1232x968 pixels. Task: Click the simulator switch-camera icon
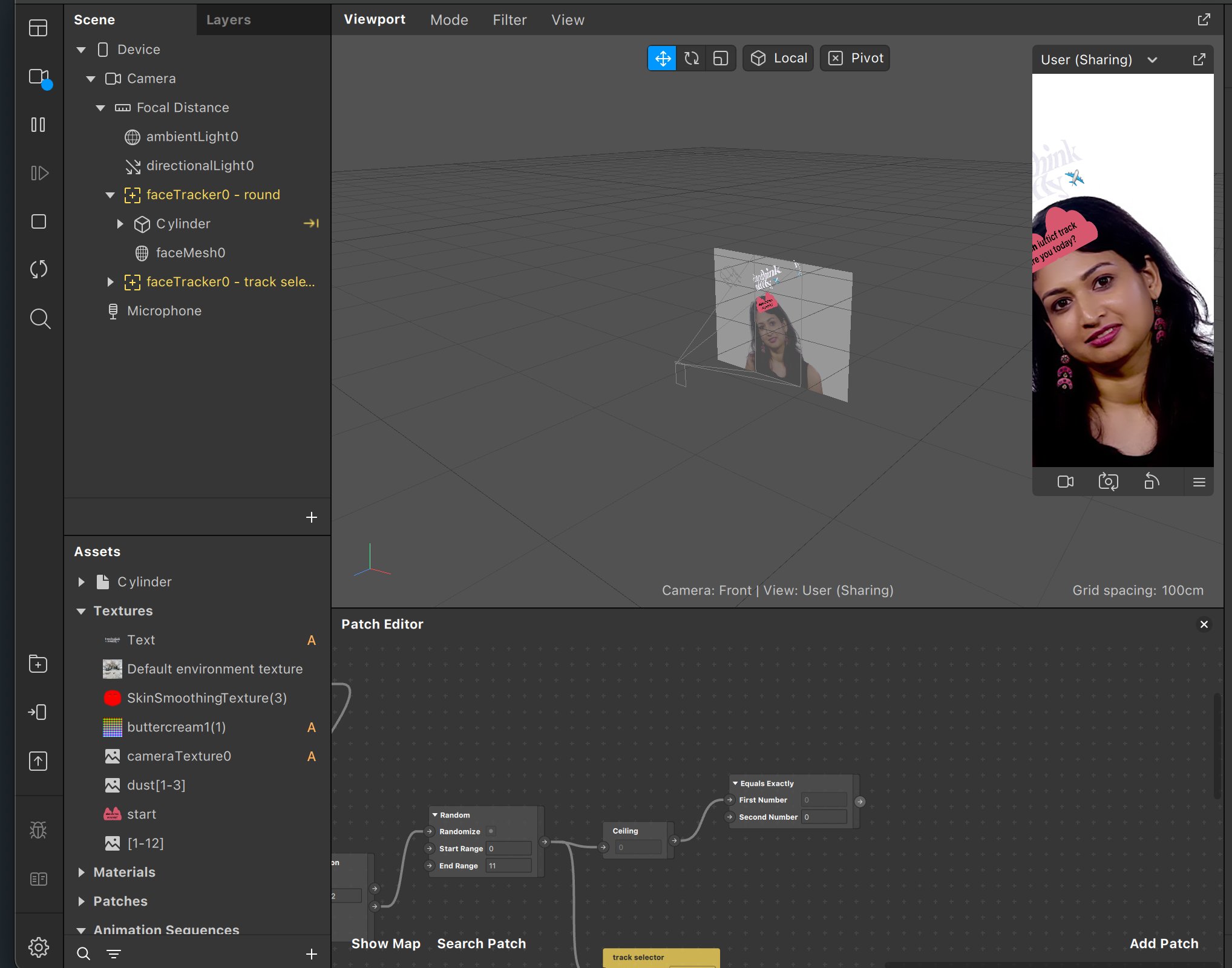pyautogui.click(x=1109, y=482)
